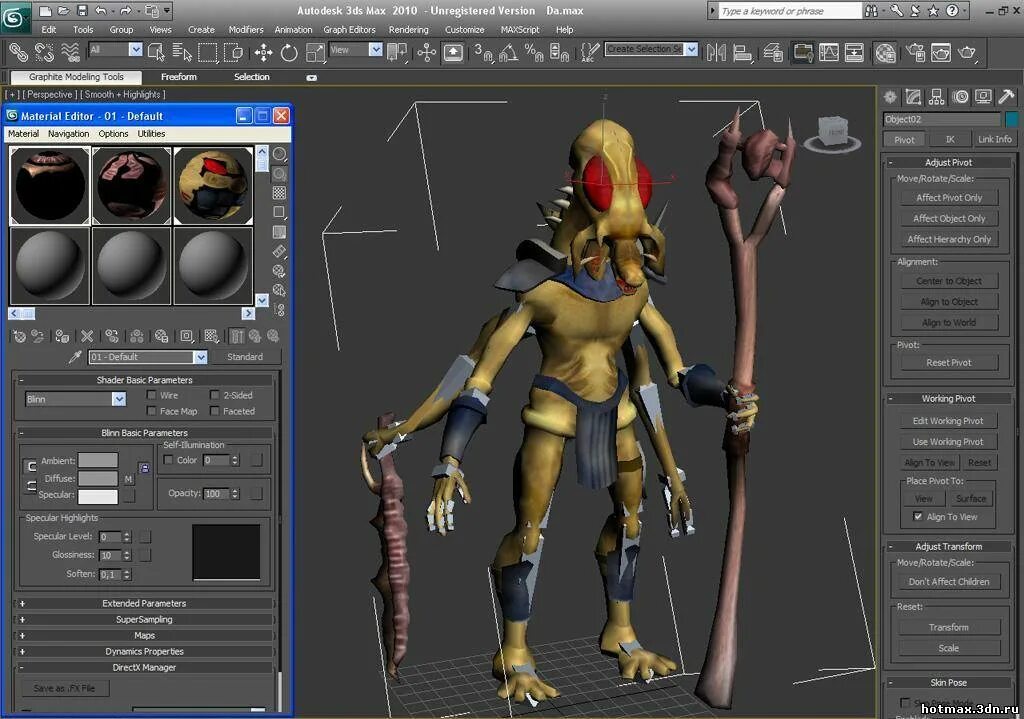Open the Rendering menu
This screenshot has width=1024, height=719.
point(408,29)
